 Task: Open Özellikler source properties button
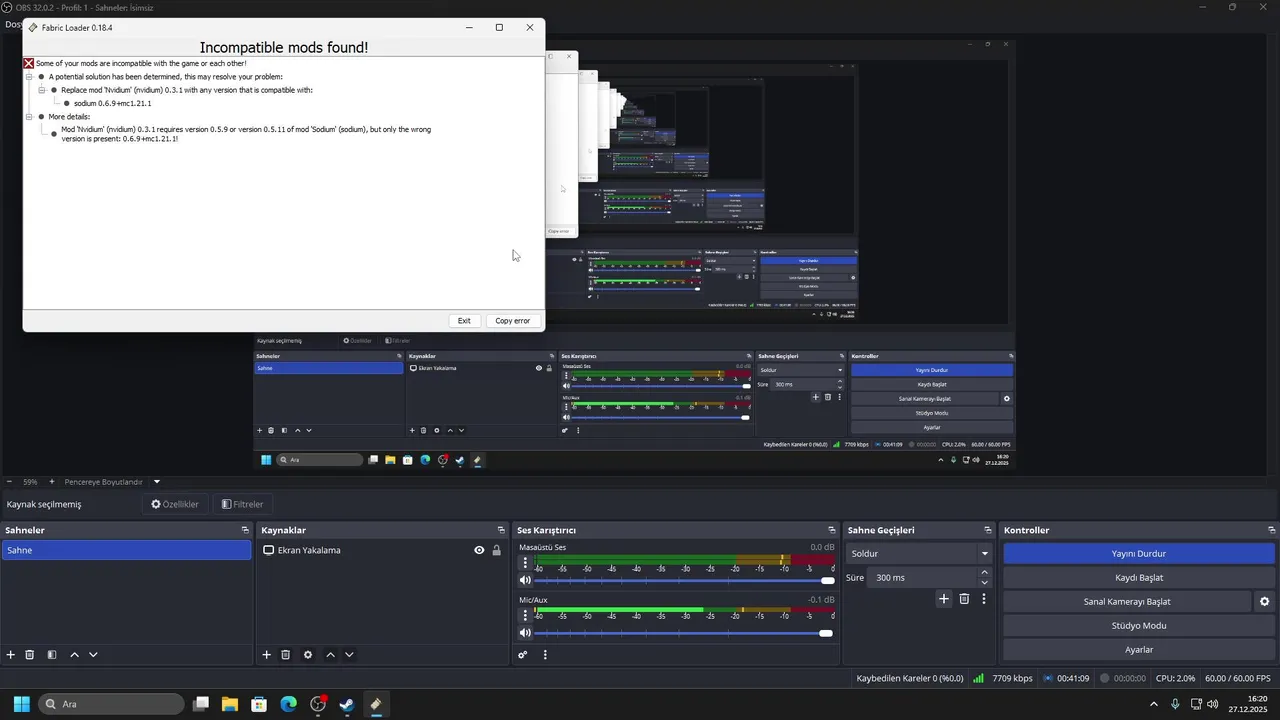click(x=175, y=504)
